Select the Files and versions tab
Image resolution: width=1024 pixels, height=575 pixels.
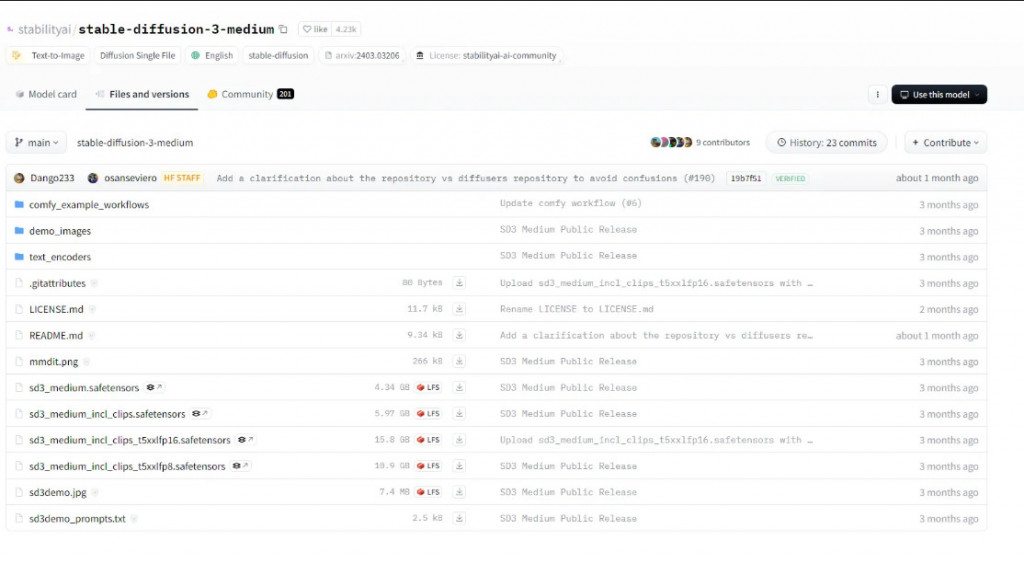point(142,94)
